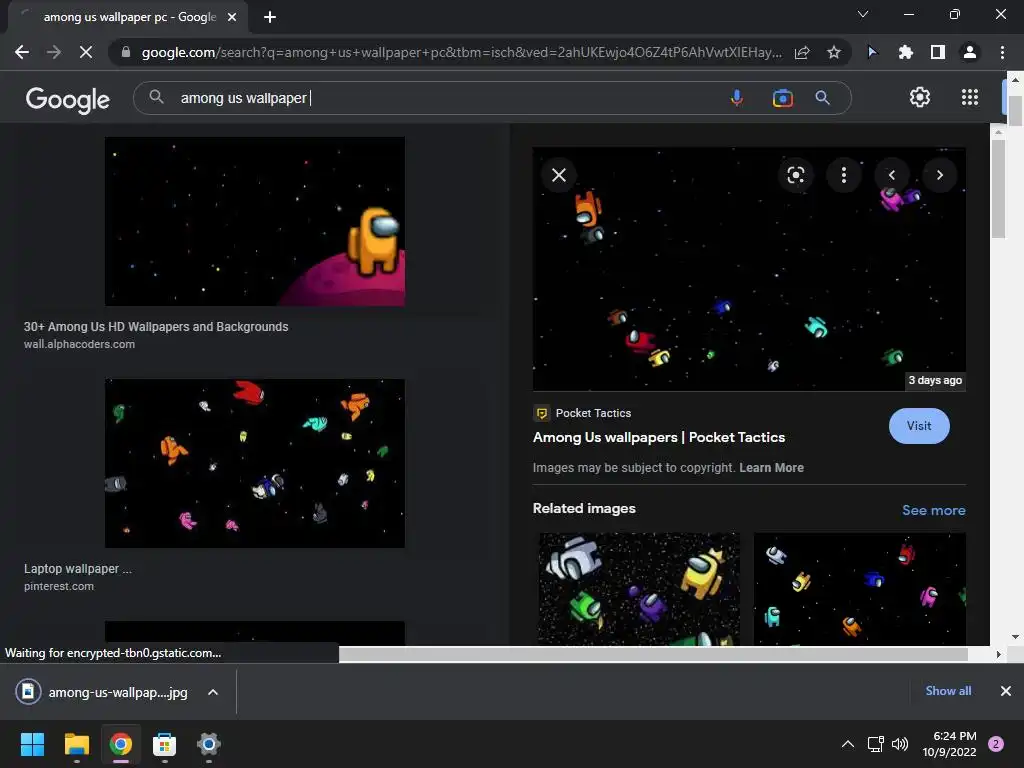
Task: Click the blue search magnifier button
Action: [822, 98]
